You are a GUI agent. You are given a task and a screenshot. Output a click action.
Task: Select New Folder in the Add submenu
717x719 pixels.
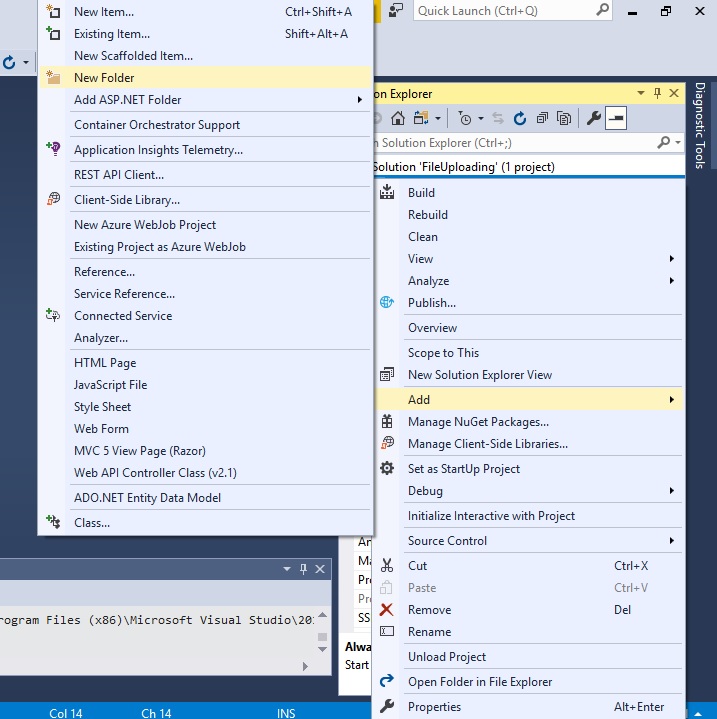(x=205, y=78)
